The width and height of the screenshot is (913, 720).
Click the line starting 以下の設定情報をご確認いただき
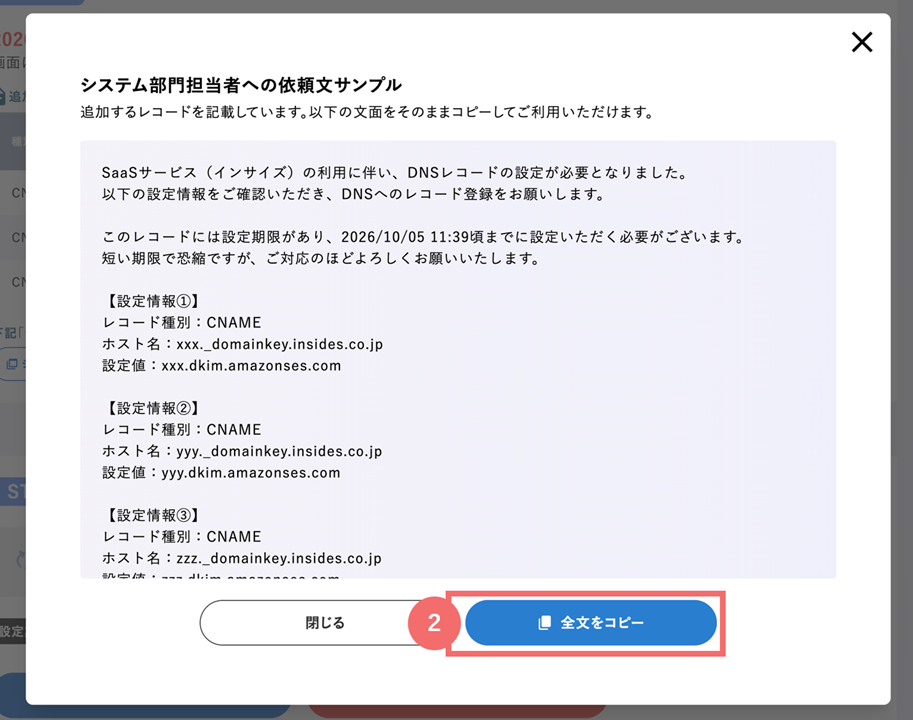point(354,194)
